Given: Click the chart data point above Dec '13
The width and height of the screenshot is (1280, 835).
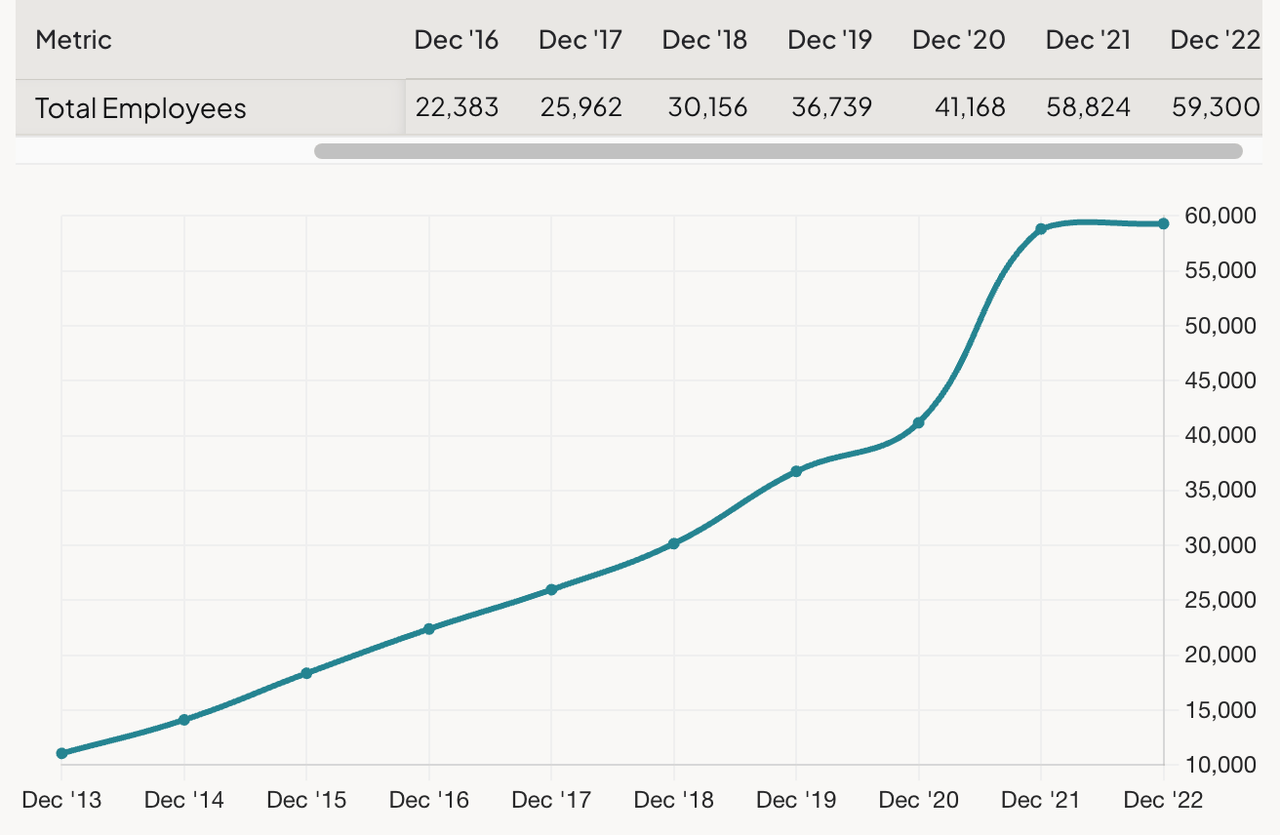Looking at the screenshot, I should pos(62,753).
